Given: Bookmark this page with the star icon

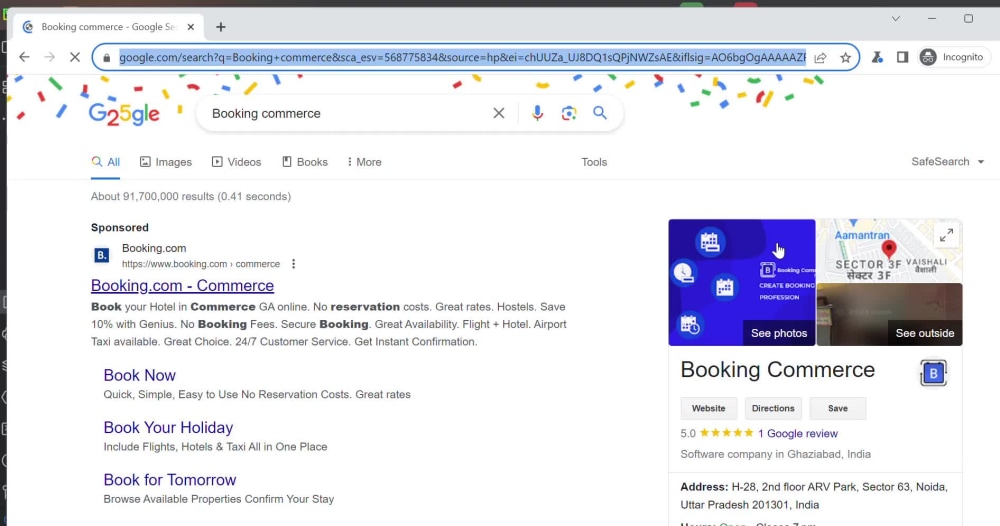Looking at the screenshot, I should coord(846,57).
